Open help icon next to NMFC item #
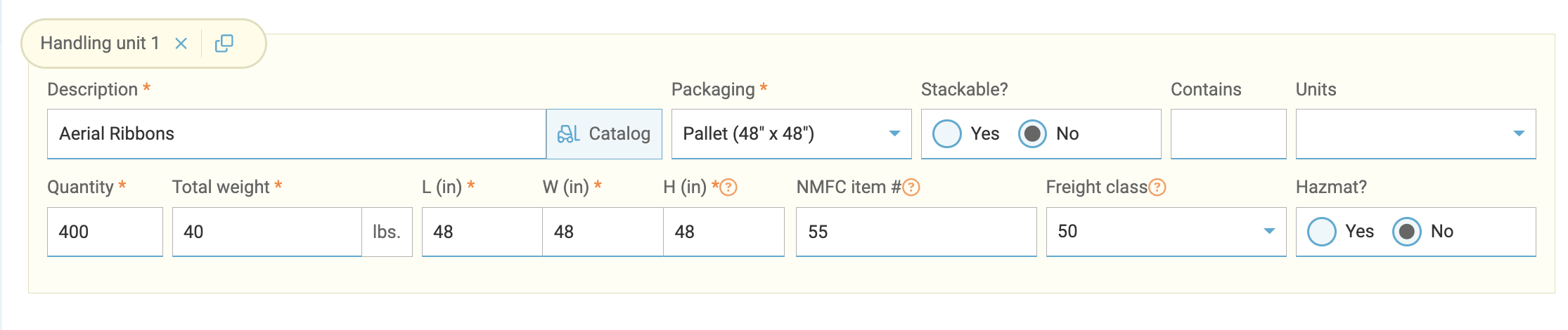The width and height of the screenshot is (1568, 330). click(x=911, y=187)
